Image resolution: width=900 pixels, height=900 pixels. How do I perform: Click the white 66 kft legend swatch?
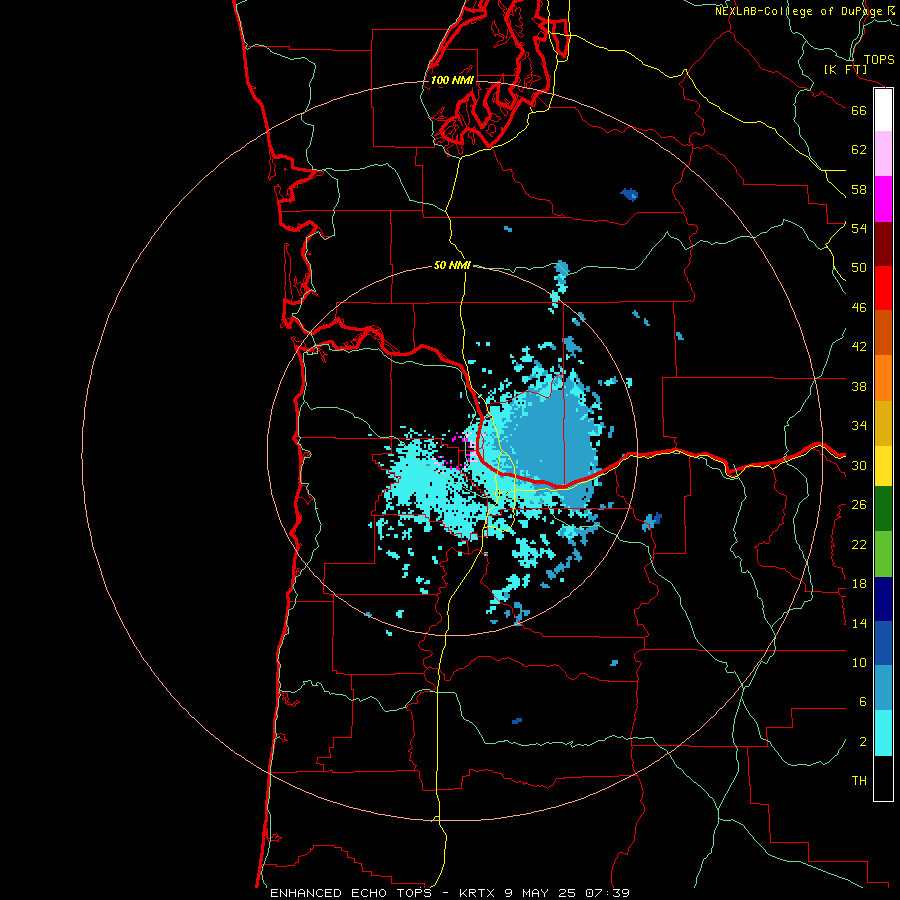click(883, 110)
